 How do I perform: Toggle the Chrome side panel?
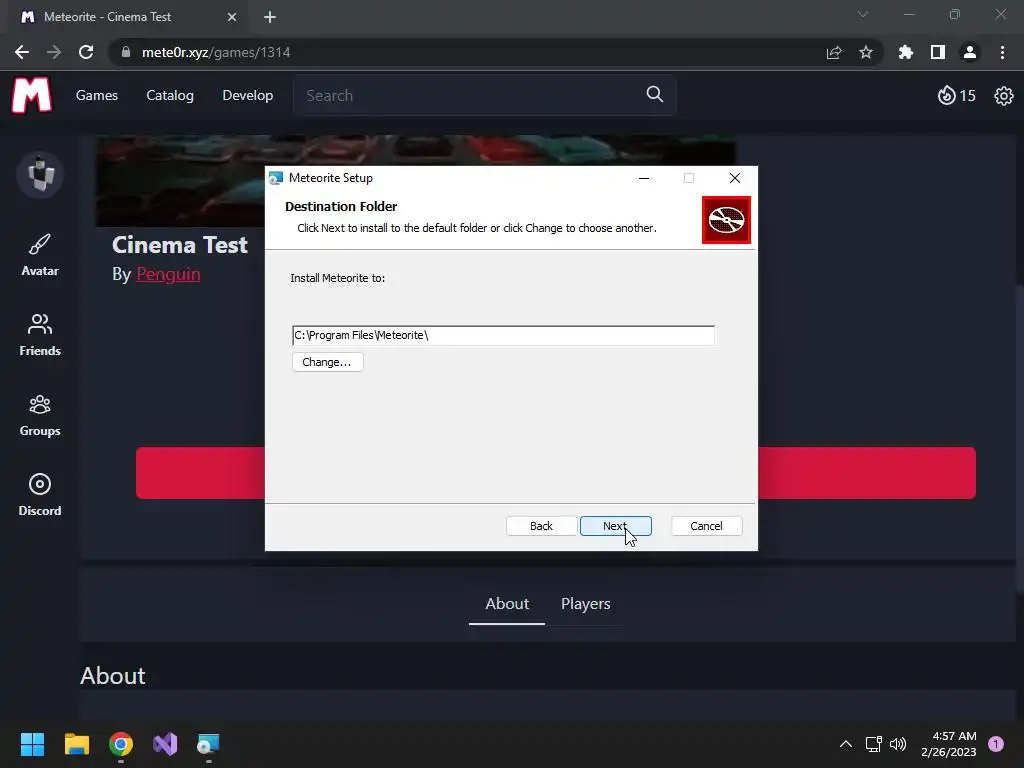pyautogui.click(x=938, y=52)
